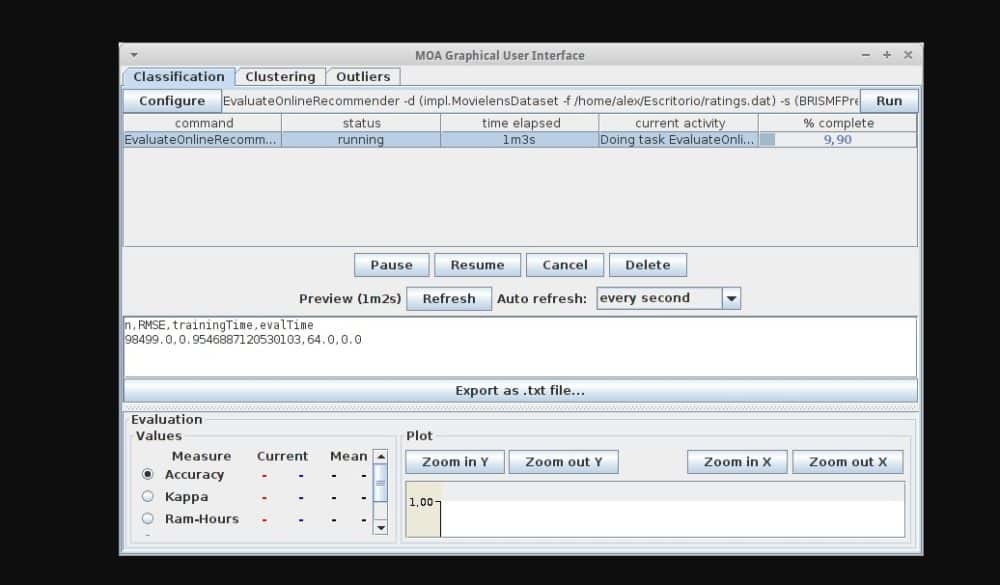The width and height of the screenshot is (1000, 585).
Task: Open the Outliers tab
Action: coord(363,77)
